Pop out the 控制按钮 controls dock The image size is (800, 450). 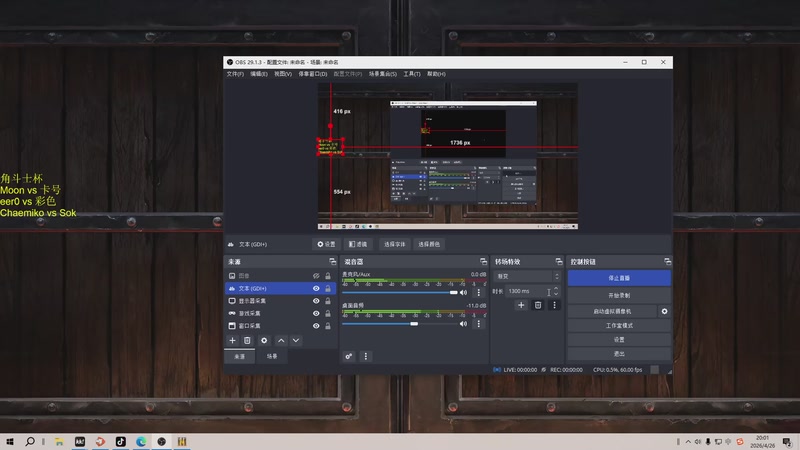point(667,262)
